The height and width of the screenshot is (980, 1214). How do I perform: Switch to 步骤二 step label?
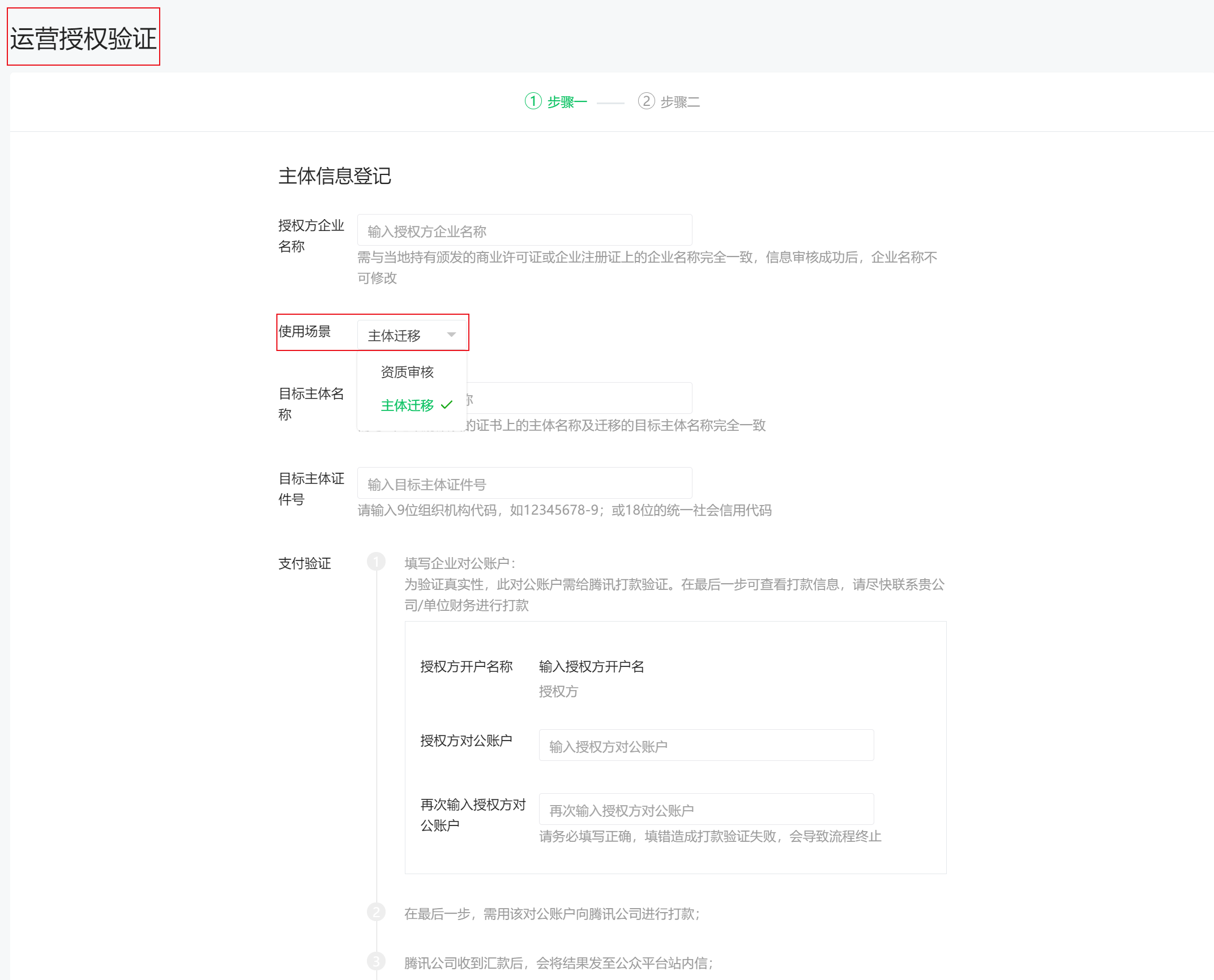(x=680, y=102)
